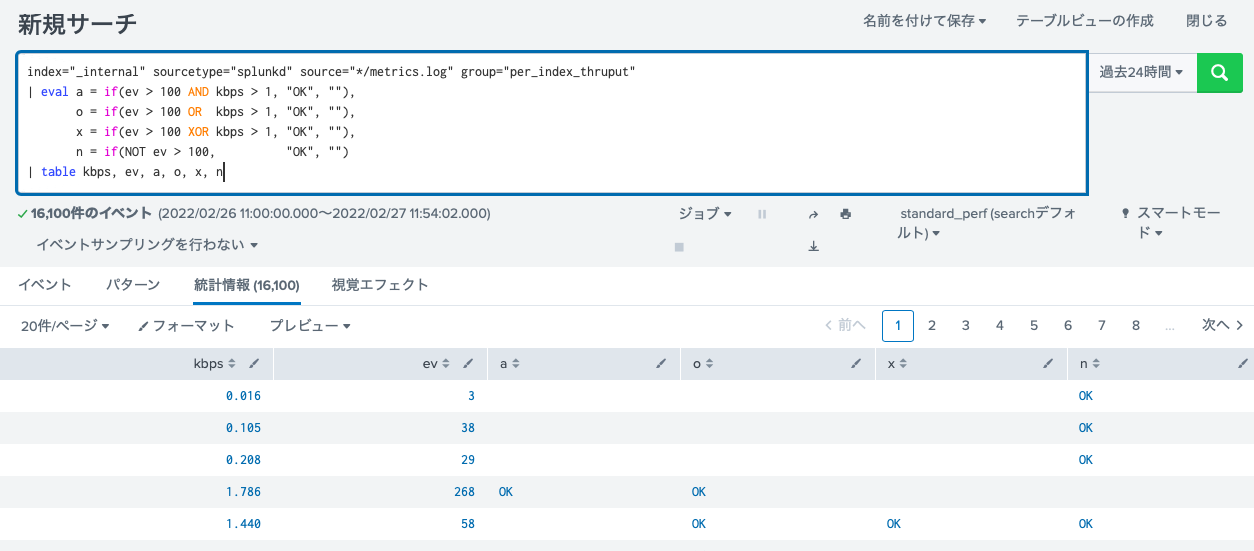Open the プレビュー dropdown
The width and height of the screenshot is (1254, 551).
click(x=310, y=326)
